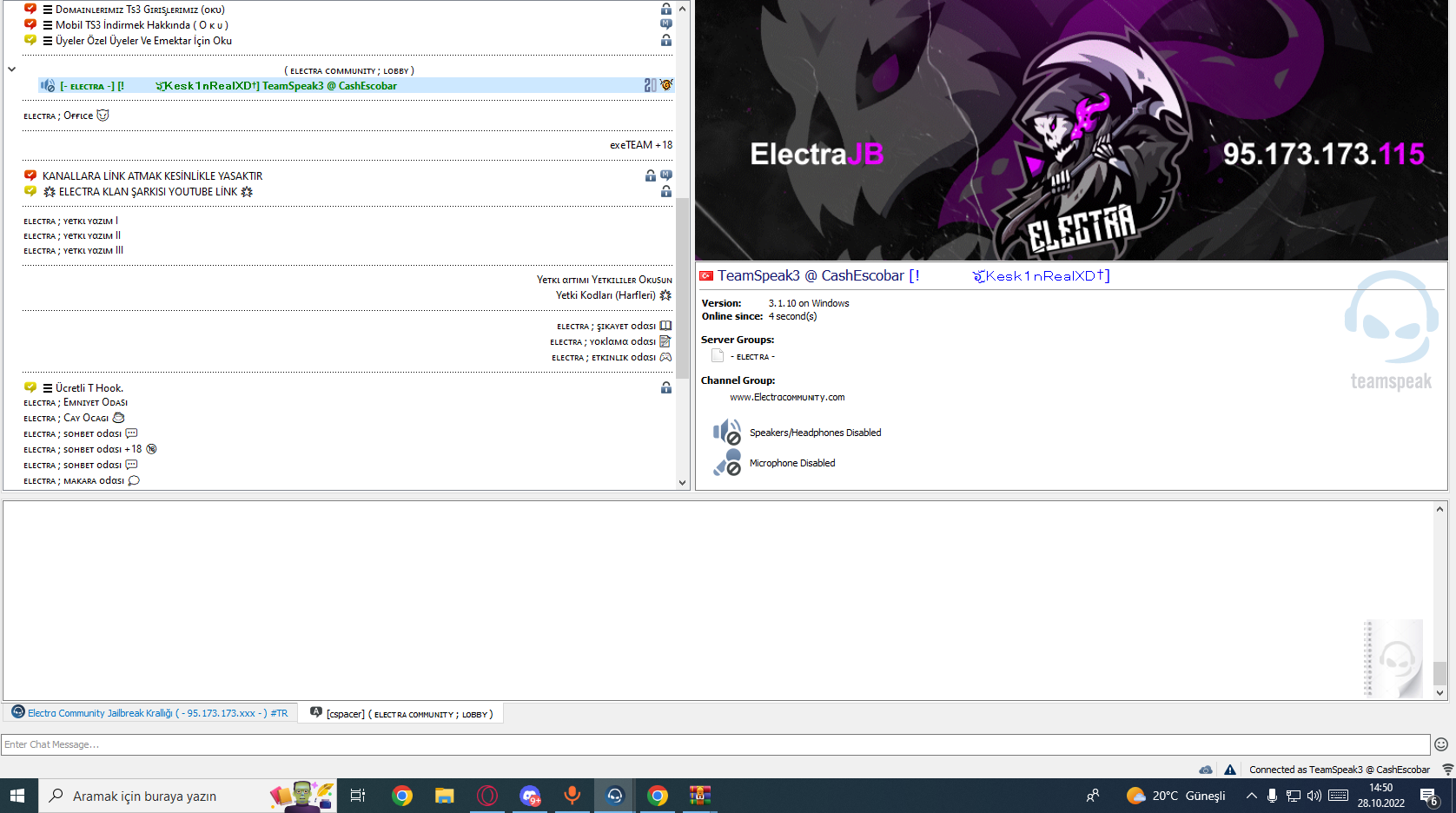
Task: Select the 'ELECTRA ; Office' channel
Action: 66,116
